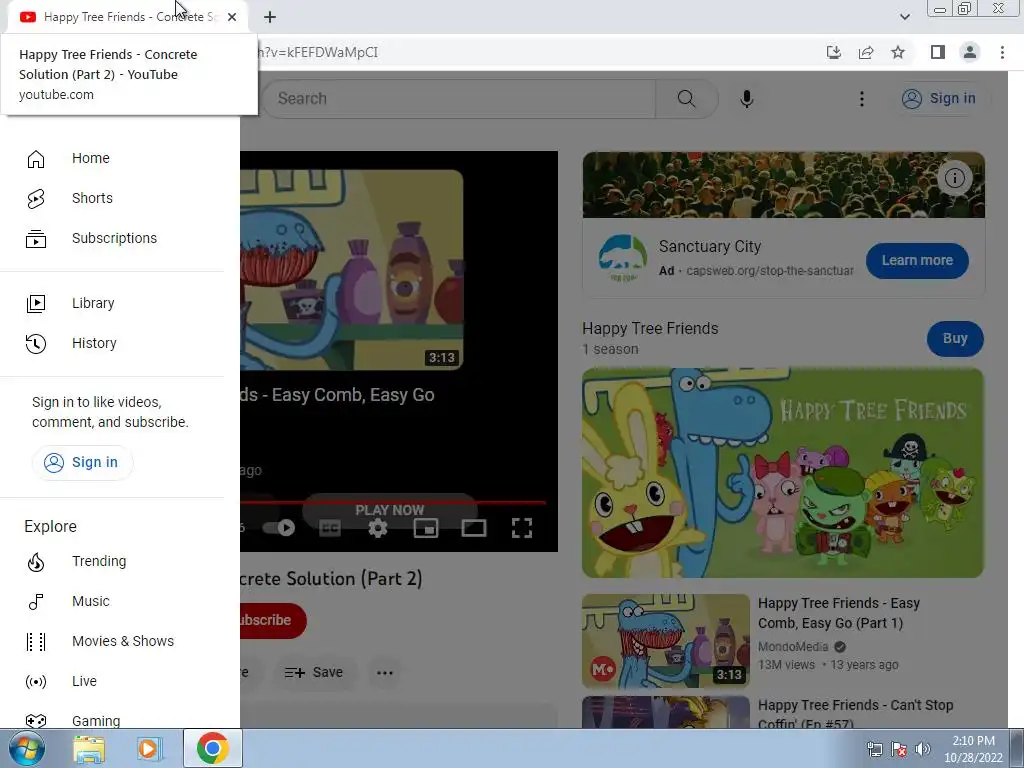Open Chrome three-dot menu
The height and width of the screenshot is (768, 1024).
(x=1002, y=52)
